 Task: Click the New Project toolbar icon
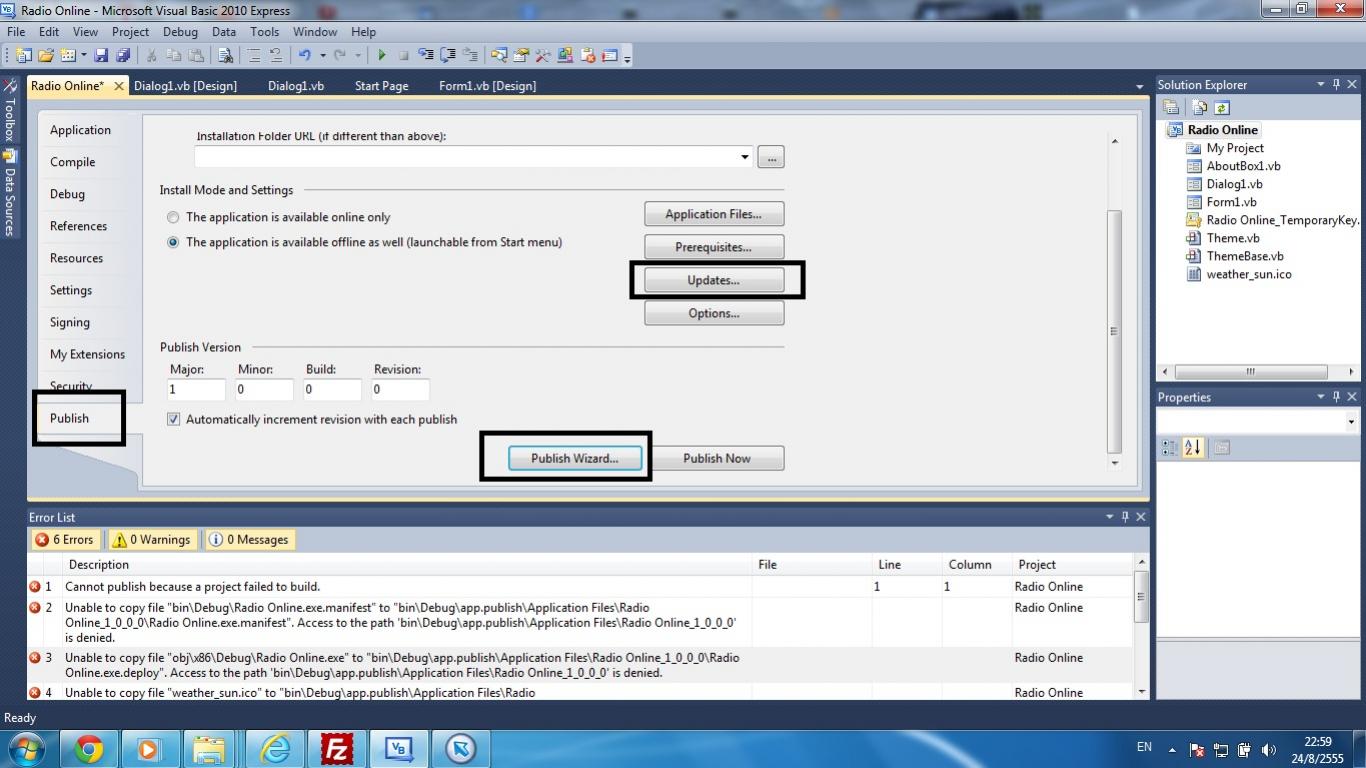22,55
